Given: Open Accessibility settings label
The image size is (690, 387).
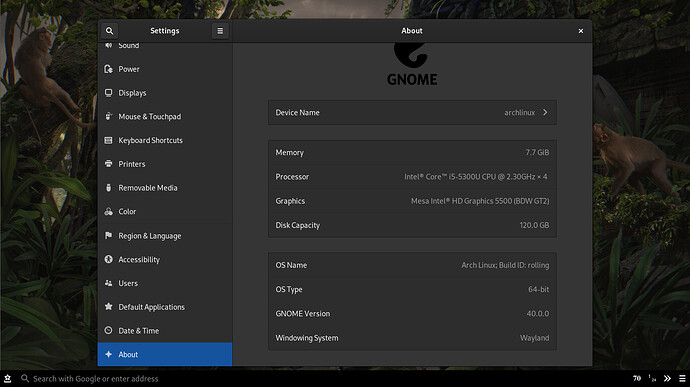Looking at the screenshot, I should 139,260.
